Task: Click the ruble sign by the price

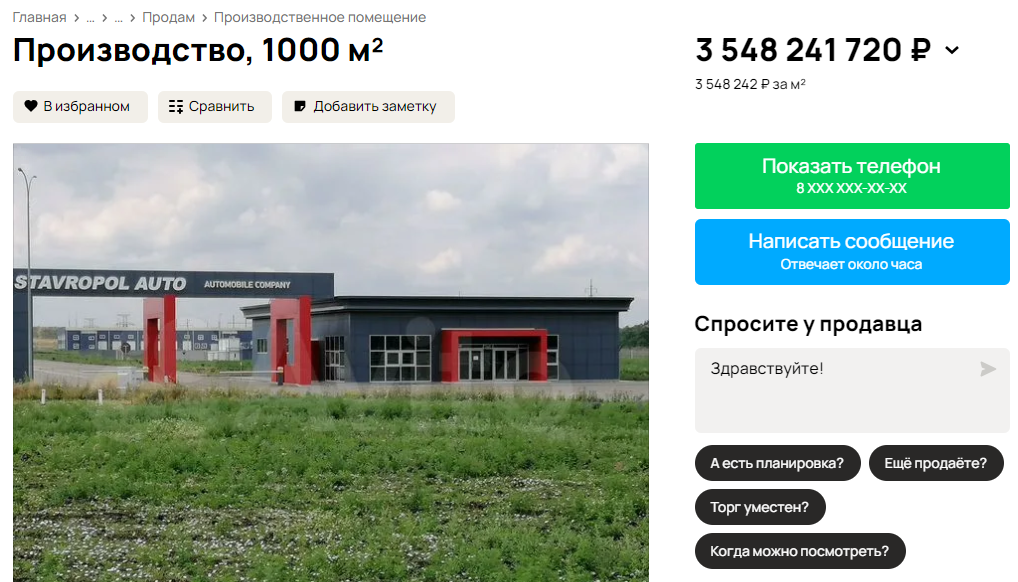Action: coord(921,50)
